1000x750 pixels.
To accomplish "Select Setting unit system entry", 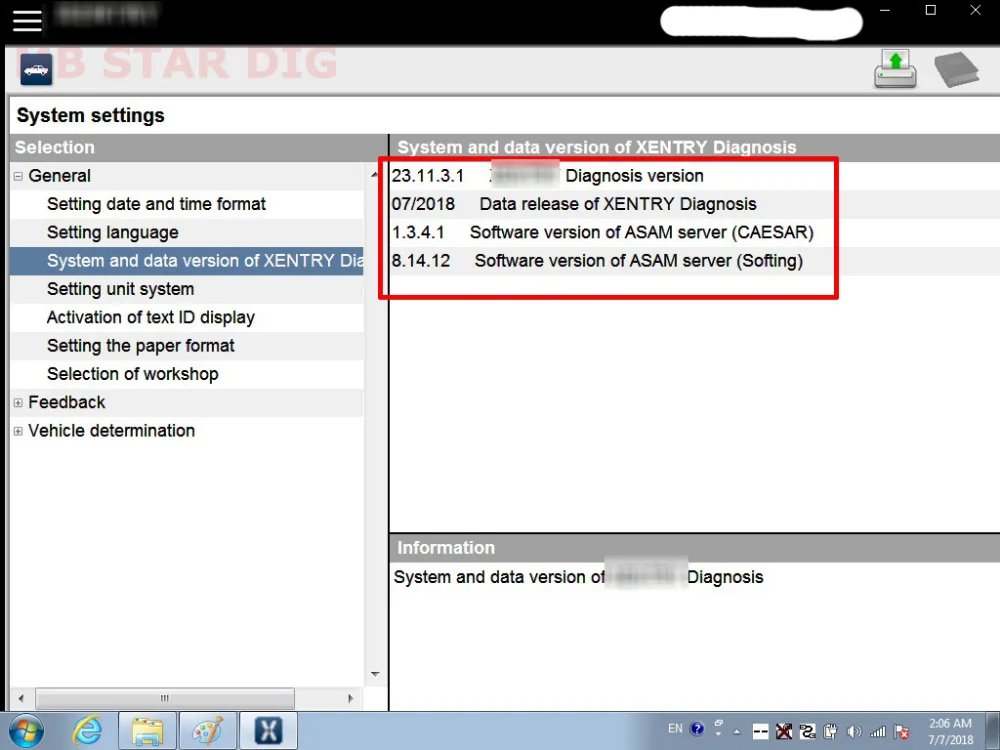I will (x=121, y=289).
